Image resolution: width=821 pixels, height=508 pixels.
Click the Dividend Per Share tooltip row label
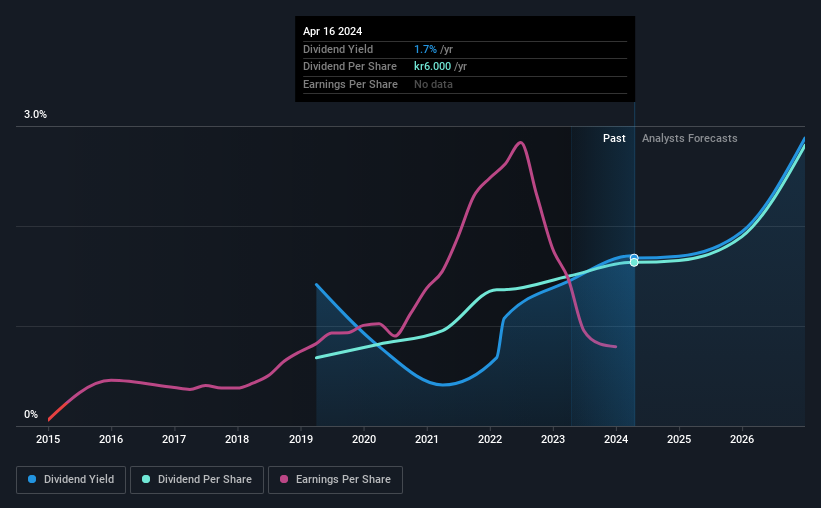coord(350,67)
